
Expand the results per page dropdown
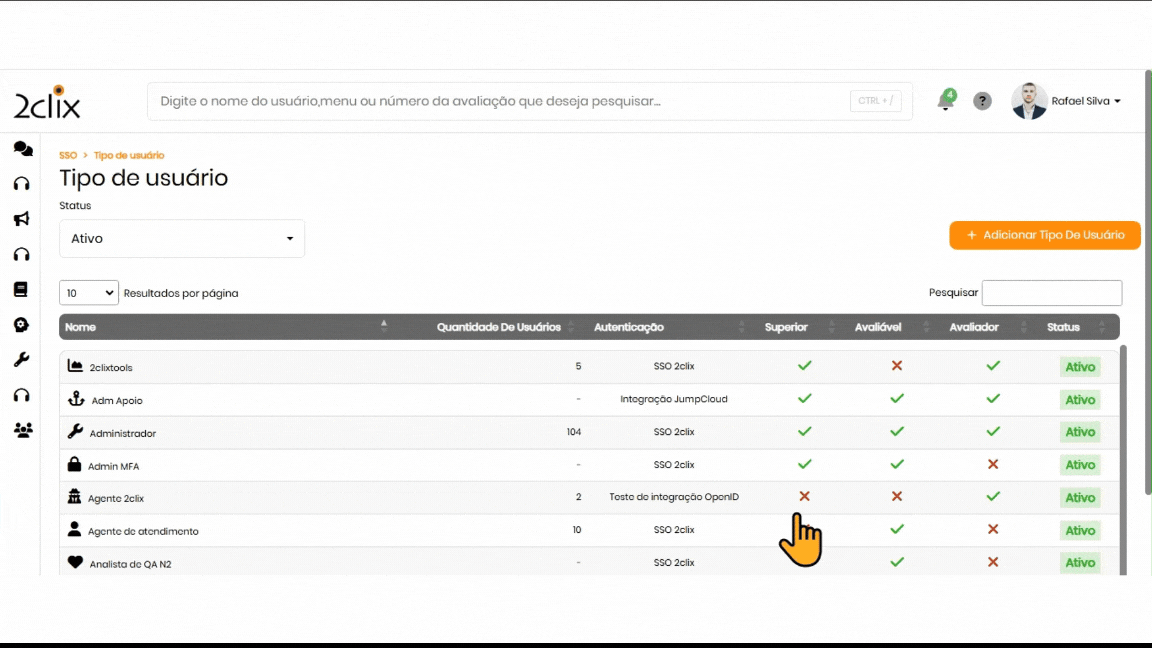pos(89,293)
